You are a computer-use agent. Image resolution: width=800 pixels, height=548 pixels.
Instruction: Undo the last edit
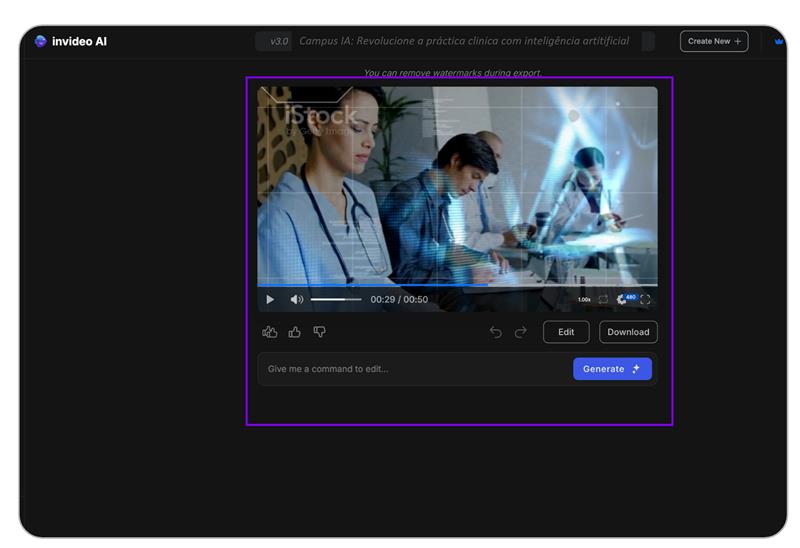[495, 332]
